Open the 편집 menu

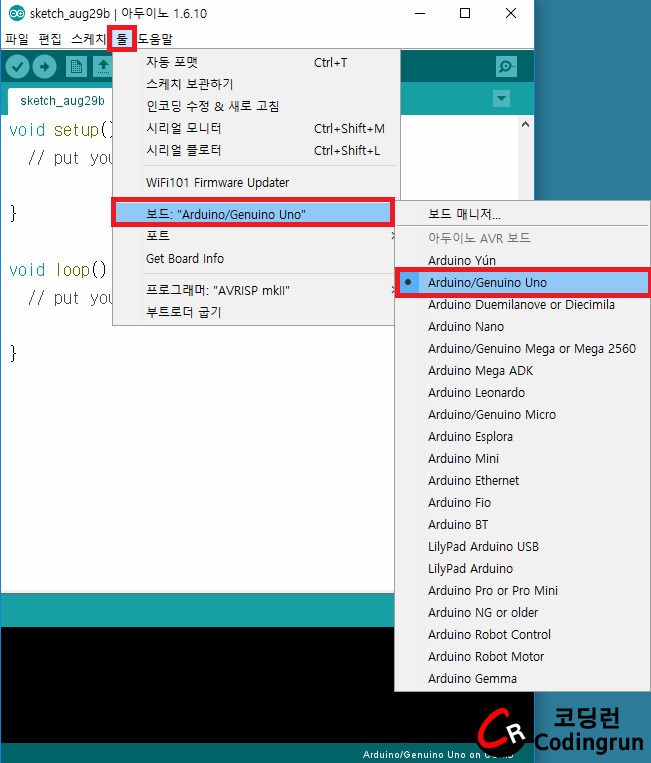(50, 39)
